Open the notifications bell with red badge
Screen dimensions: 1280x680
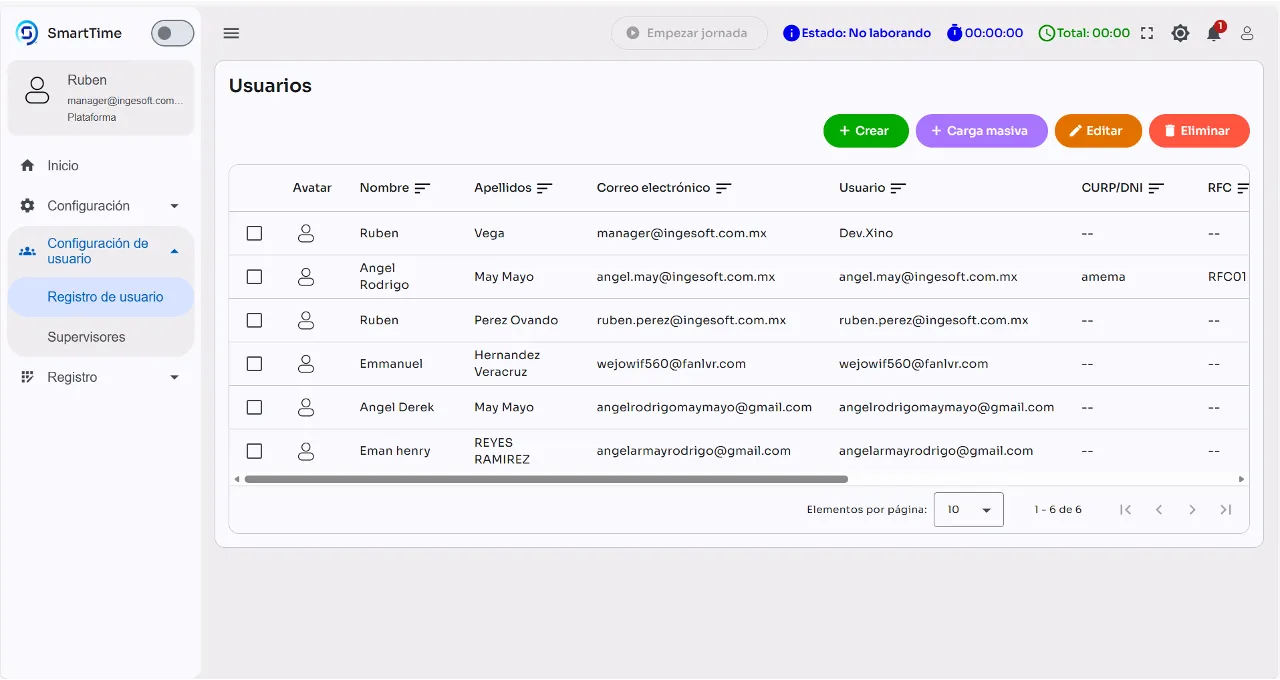coord(1213,33)
